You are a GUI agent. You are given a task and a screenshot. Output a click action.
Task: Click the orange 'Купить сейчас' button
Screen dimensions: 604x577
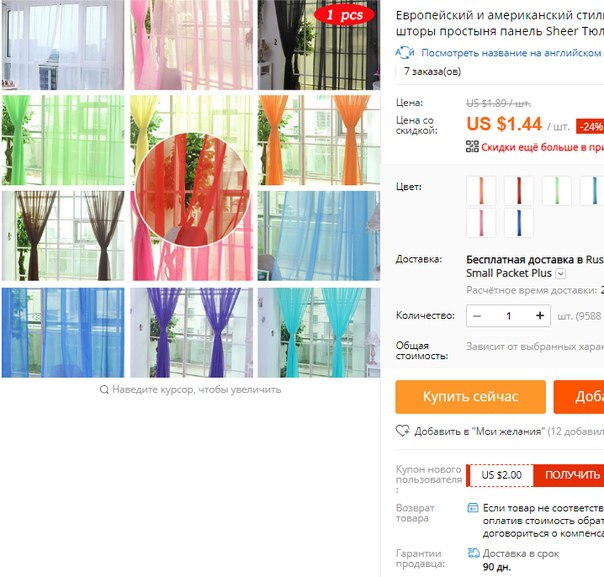(470, 397)
